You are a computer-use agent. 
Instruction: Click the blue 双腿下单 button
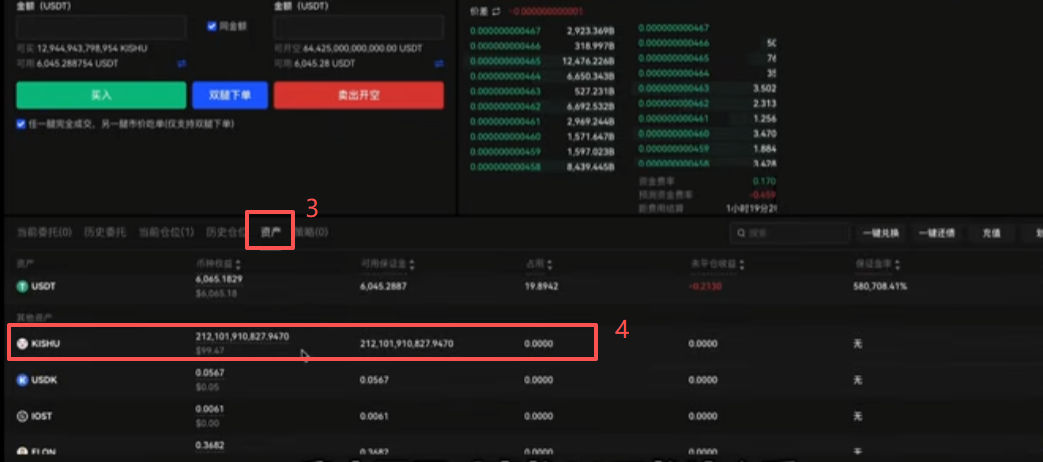pos(230,95)
